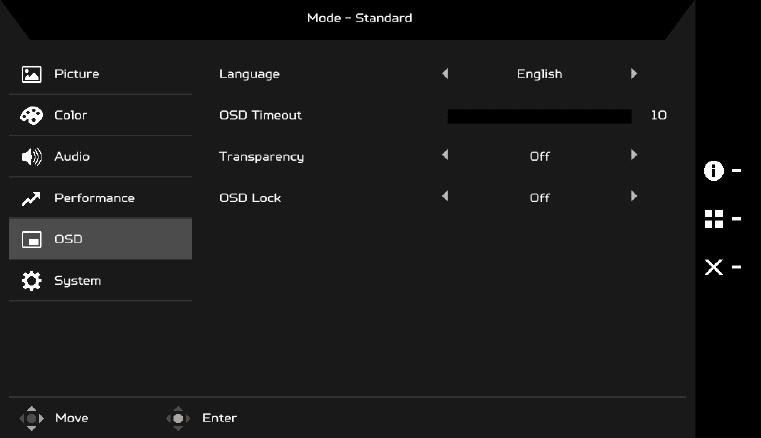Click the English language value
The height and width of the screenshot is (438, 761).
click(539, 74)
